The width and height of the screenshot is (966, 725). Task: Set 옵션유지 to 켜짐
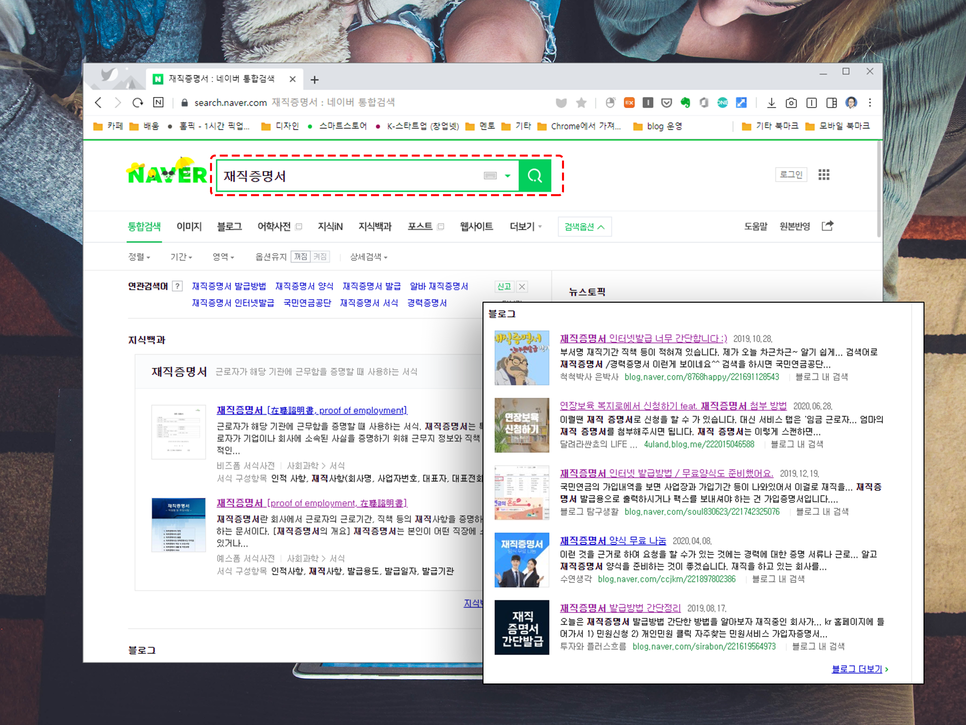pyautogui.click(x=320, y=257)
